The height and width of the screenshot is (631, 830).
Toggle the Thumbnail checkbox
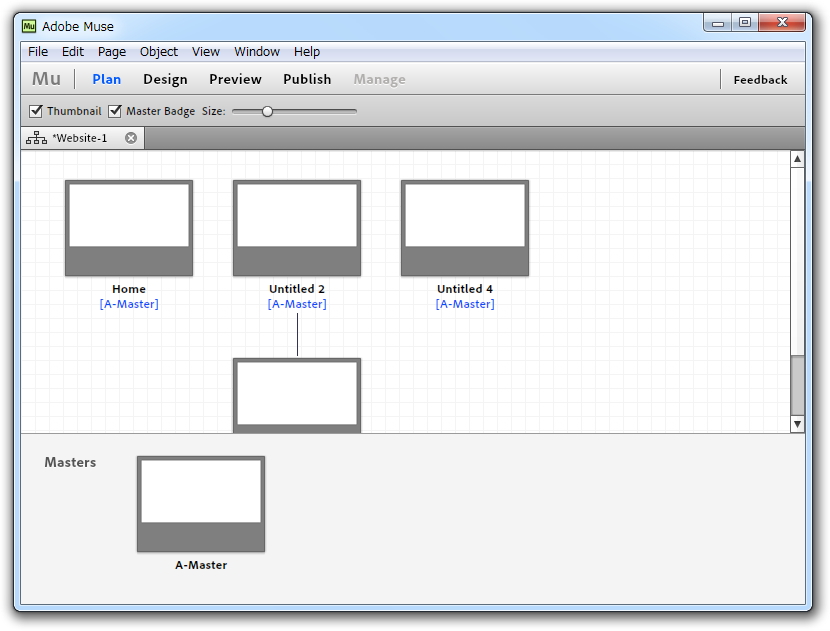pos(36,111)
